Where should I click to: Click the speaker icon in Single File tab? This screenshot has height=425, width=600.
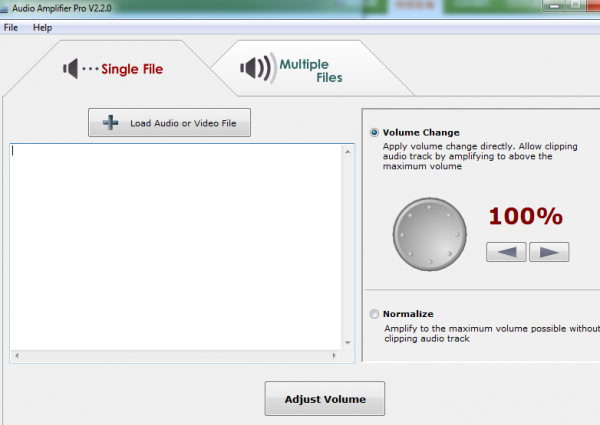click(71, 68)
